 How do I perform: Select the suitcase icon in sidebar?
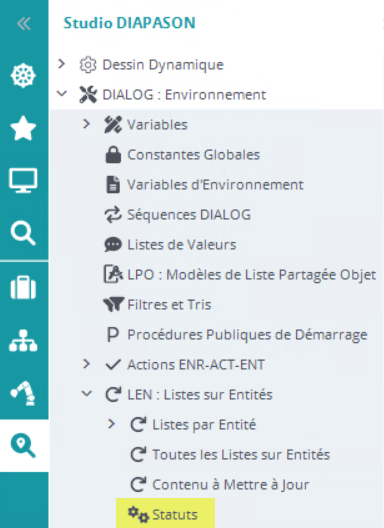[23, 288]
